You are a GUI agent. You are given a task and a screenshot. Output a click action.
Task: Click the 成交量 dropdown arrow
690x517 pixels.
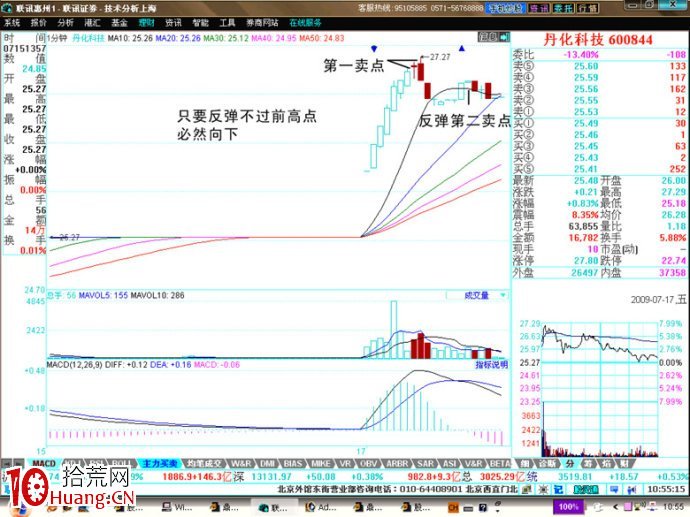click(x=503, y=295)
